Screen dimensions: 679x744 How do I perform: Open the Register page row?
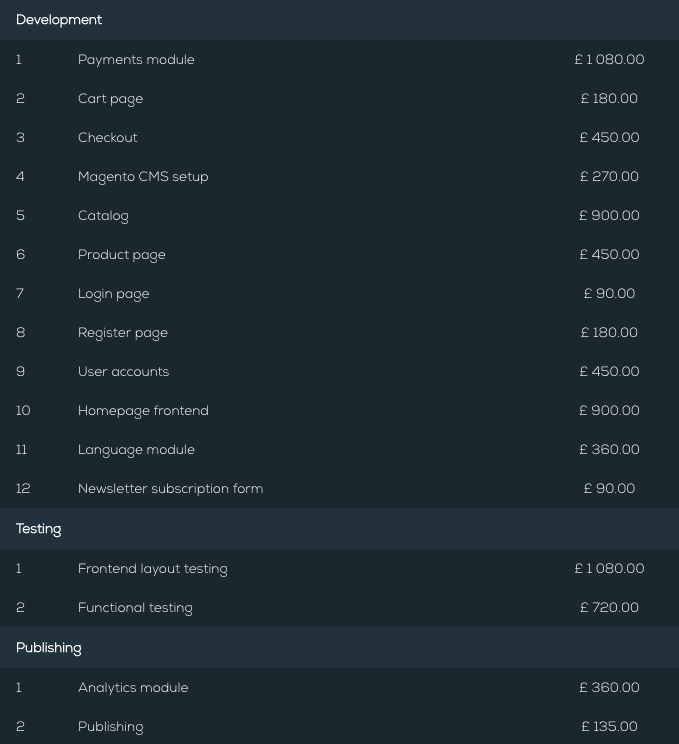(x=123, y=333)
